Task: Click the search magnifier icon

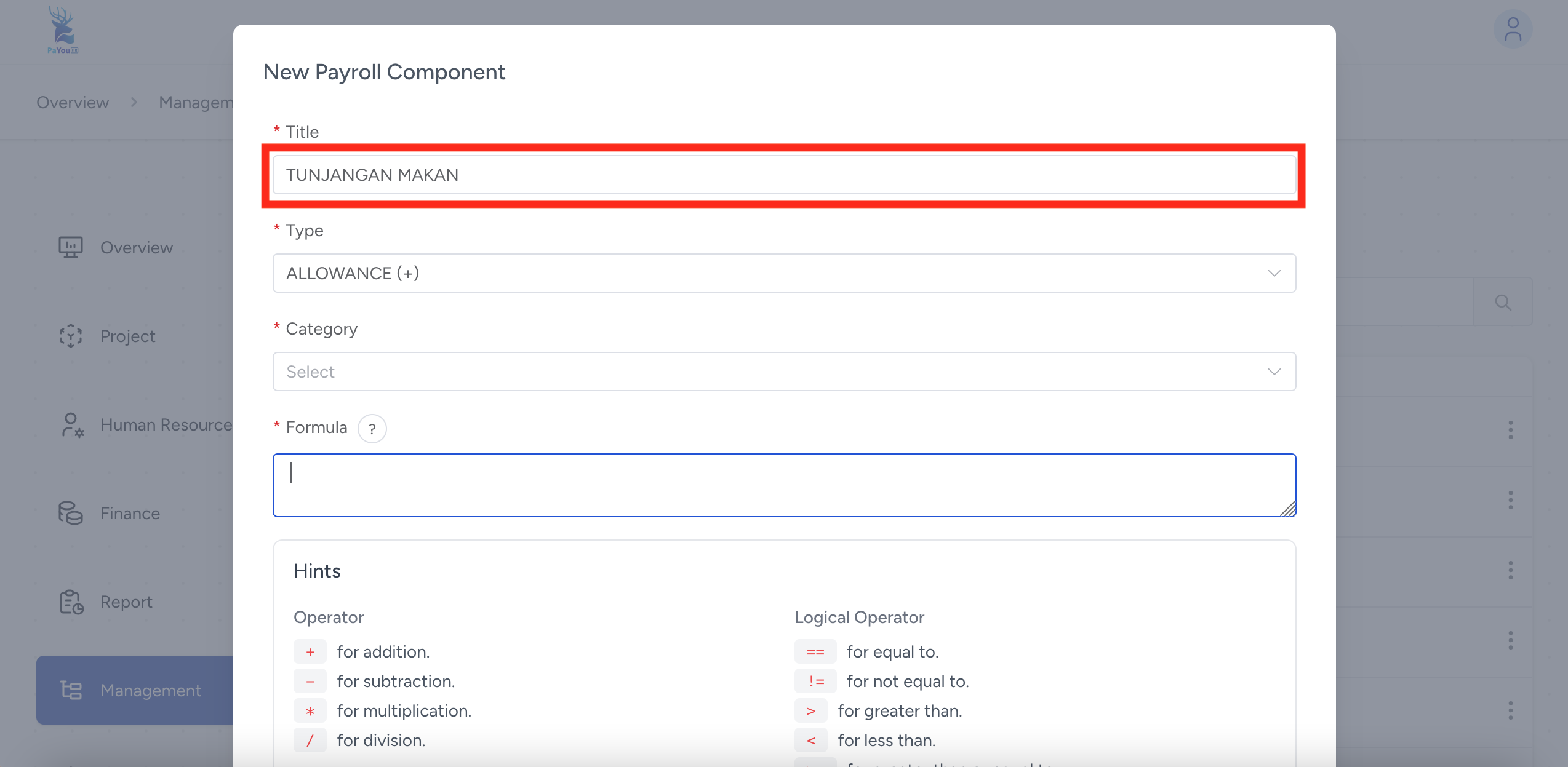Action: (x=1503, y=302)
